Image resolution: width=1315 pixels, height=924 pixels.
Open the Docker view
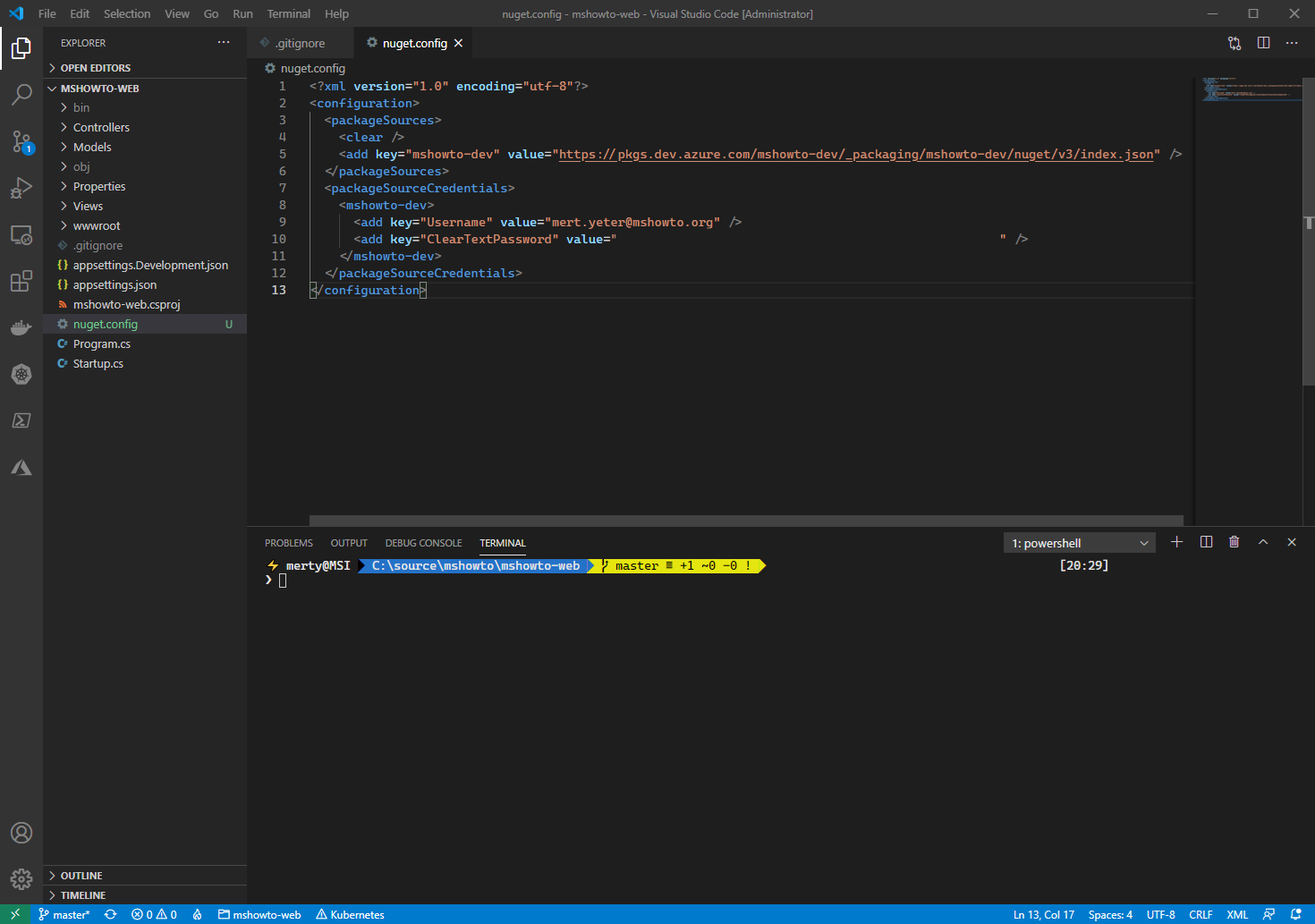[x=21, y=327]
